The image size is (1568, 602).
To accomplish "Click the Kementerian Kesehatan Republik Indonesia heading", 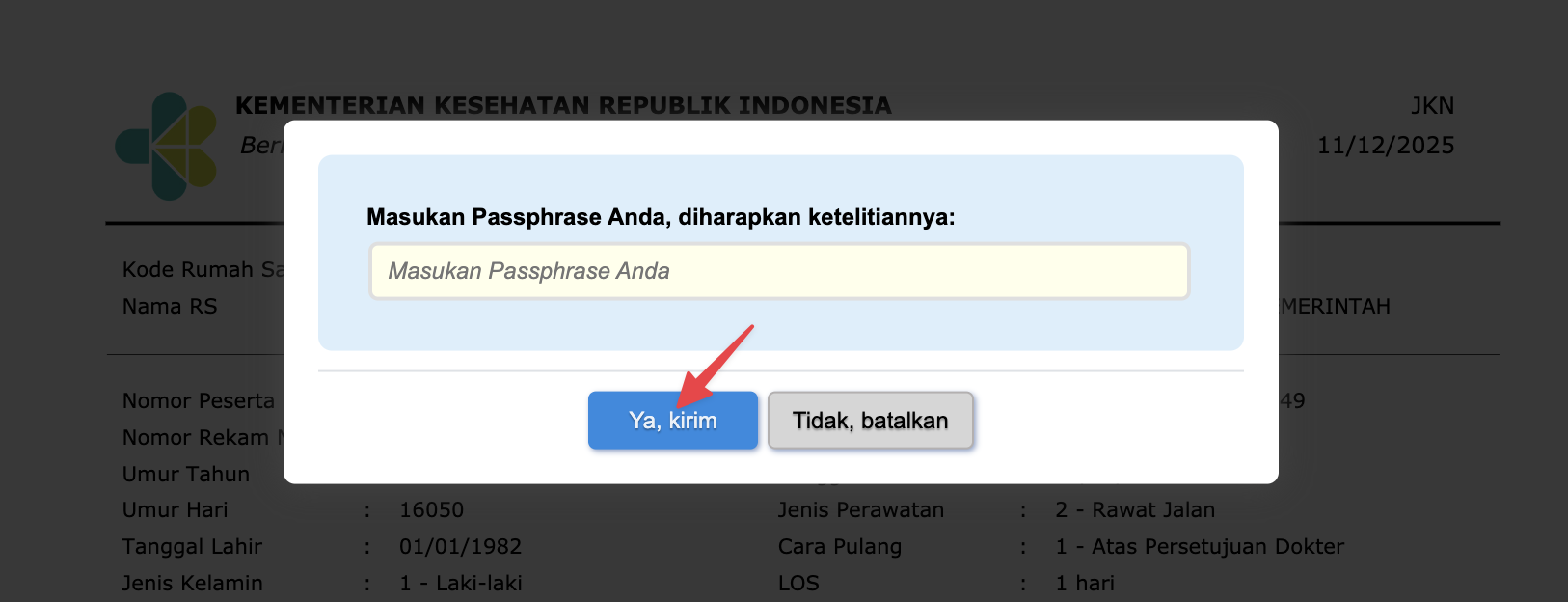I will click(x=563, y=105).
